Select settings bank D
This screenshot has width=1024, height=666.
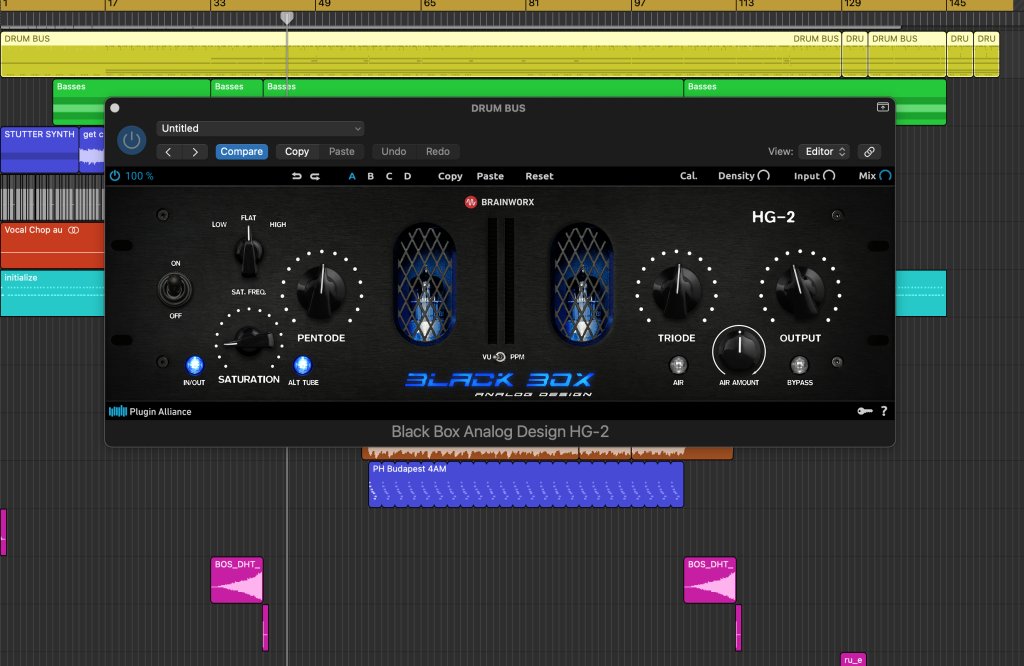[408, 176]
